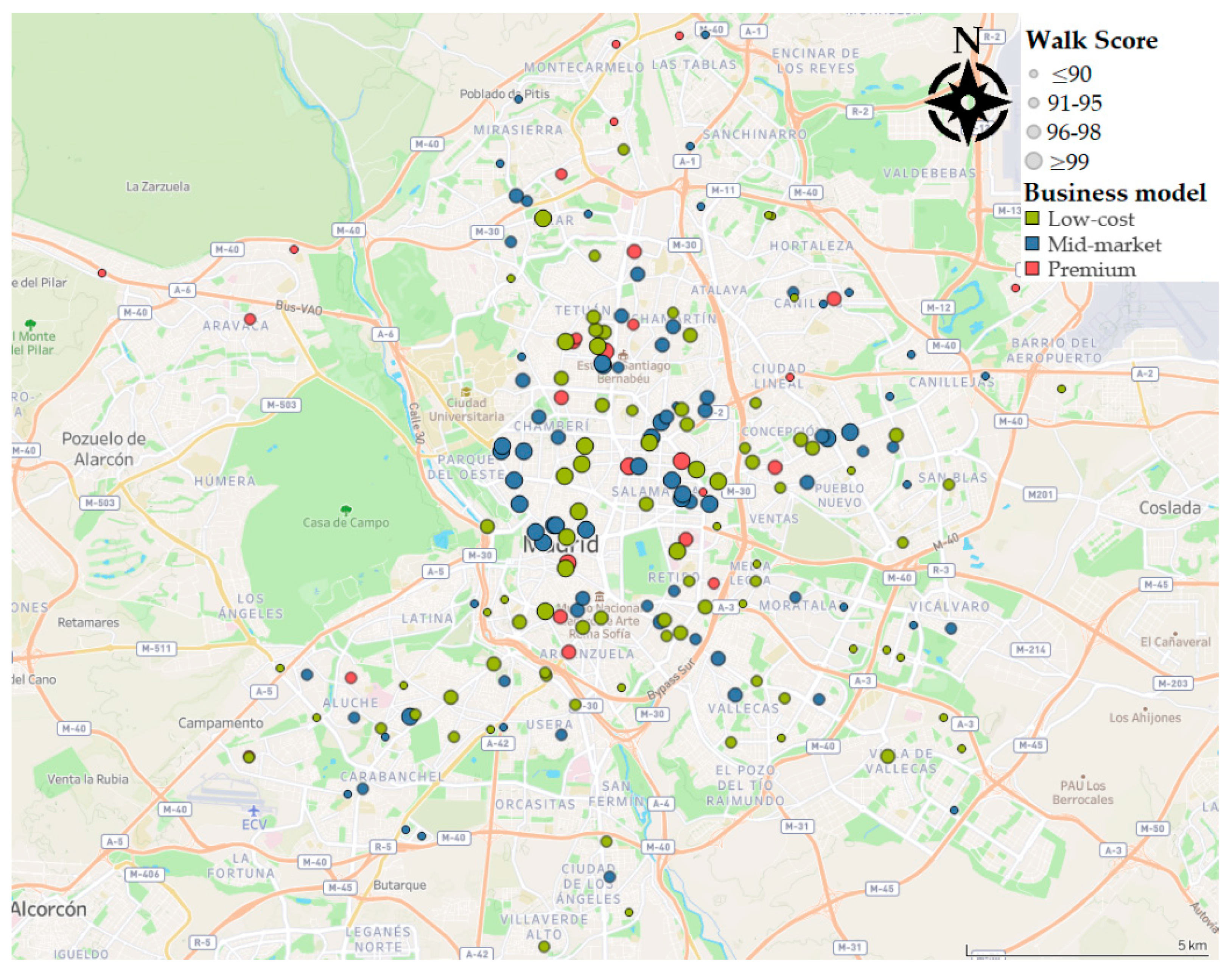This screenshot has height=971, width=1232.
Task: Click the 96-98 Walk Score legend circle
Action: pos(1034,132)
